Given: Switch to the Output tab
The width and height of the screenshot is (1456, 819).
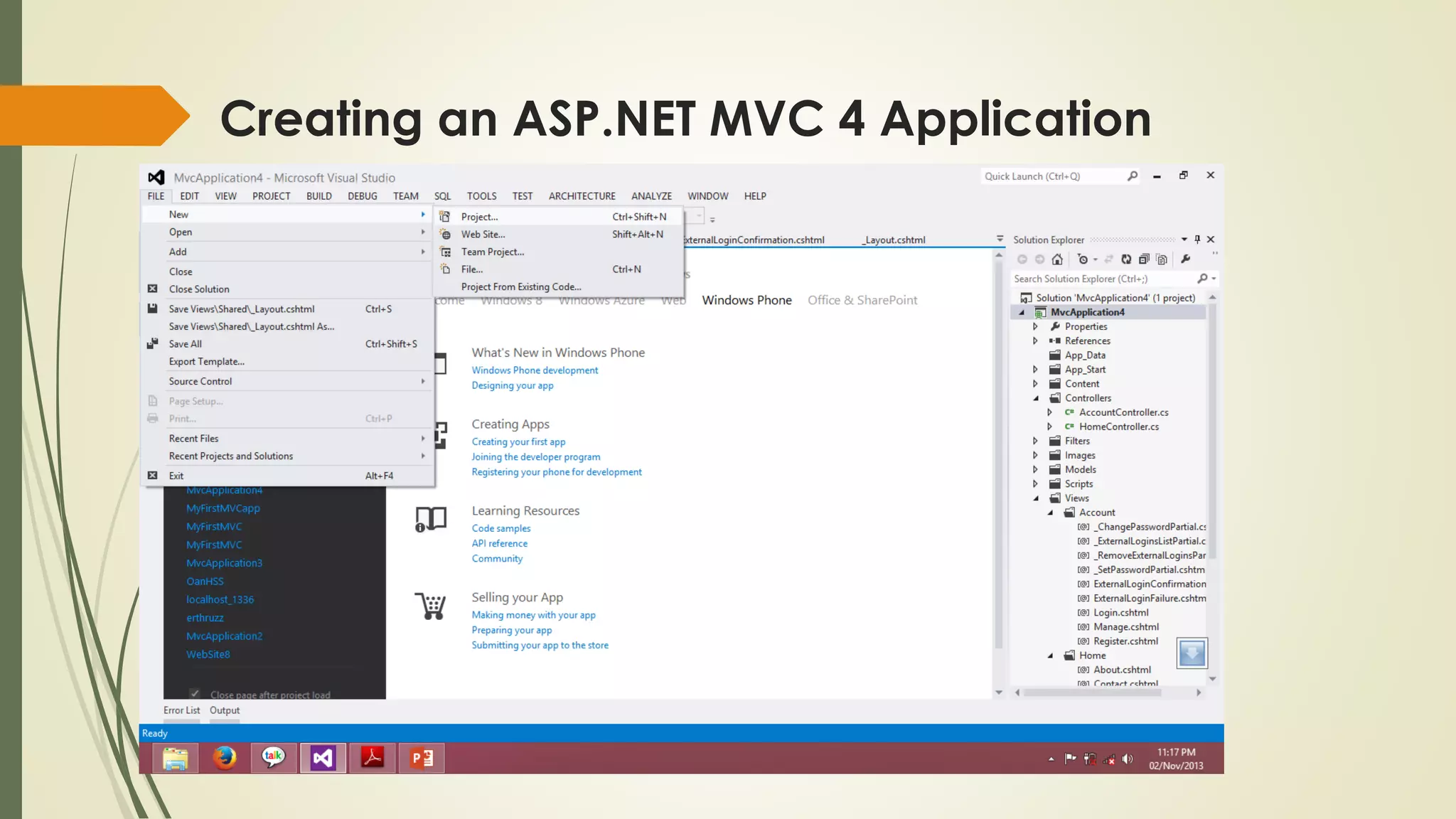Looking at the screenshot, I should pos(225,710).
